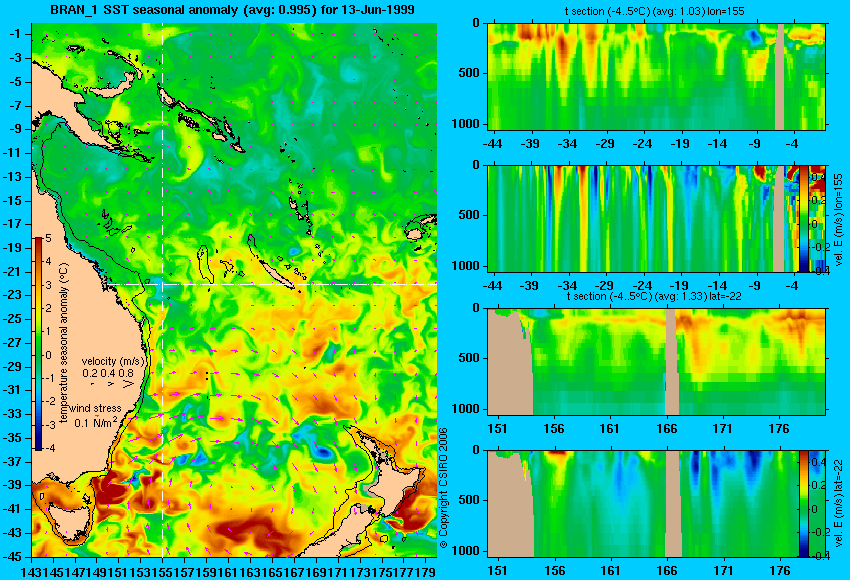This screenshot has width=850, height=580.
Task: Click the vertical white dashed lon=155 line
Action: [x=163, y=290]
